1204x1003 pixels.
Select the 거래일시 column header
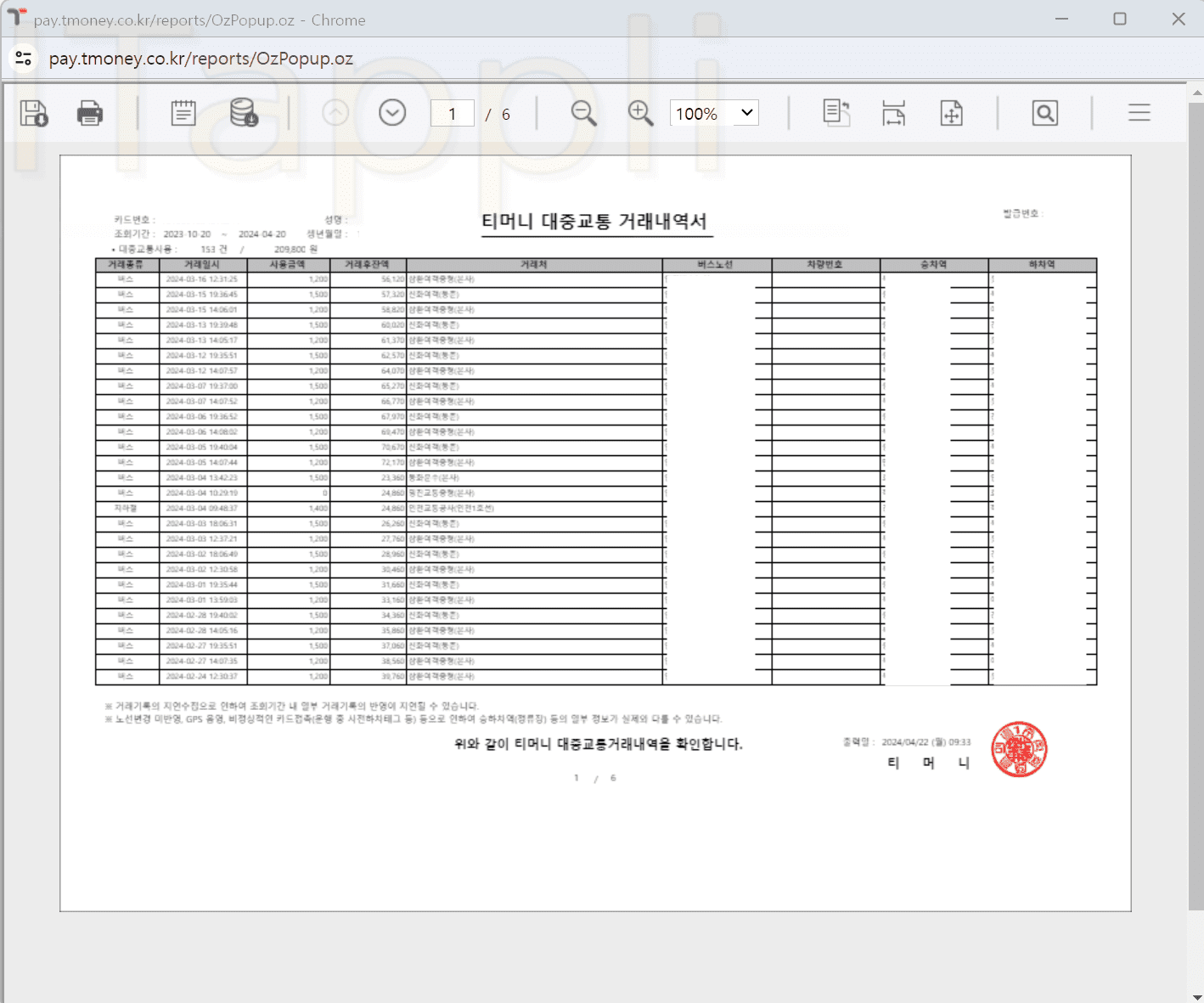(202, 265)
